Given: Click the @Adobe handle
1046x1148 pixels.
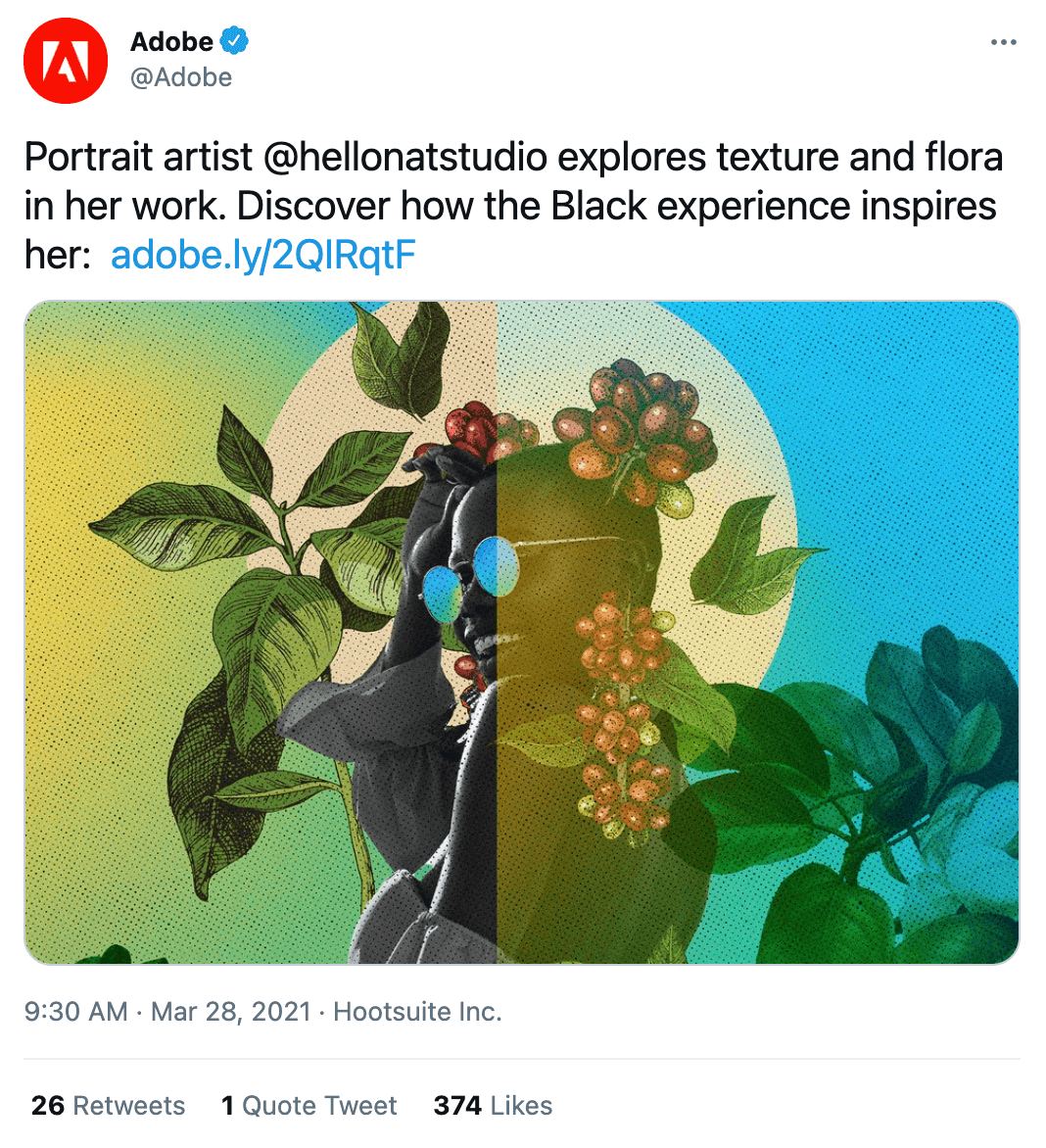Looking at the screenshot, I should (x=181, y=77).
